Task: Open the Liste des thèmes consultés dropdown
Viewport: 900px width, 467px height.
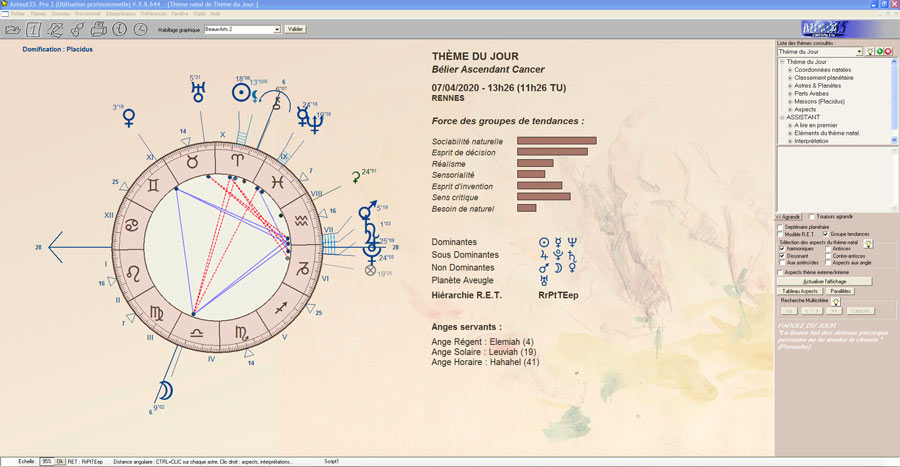Action: click(859, 51)
